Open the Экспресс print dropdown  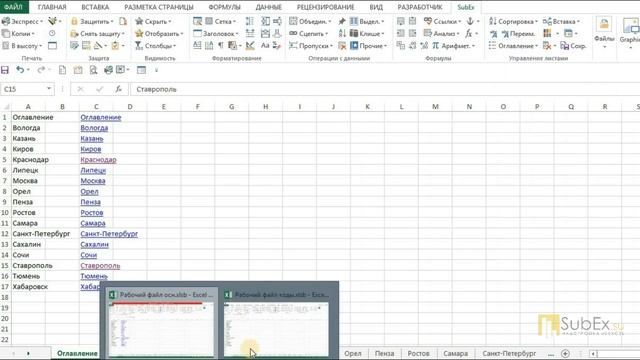click(x=22, y=21)
